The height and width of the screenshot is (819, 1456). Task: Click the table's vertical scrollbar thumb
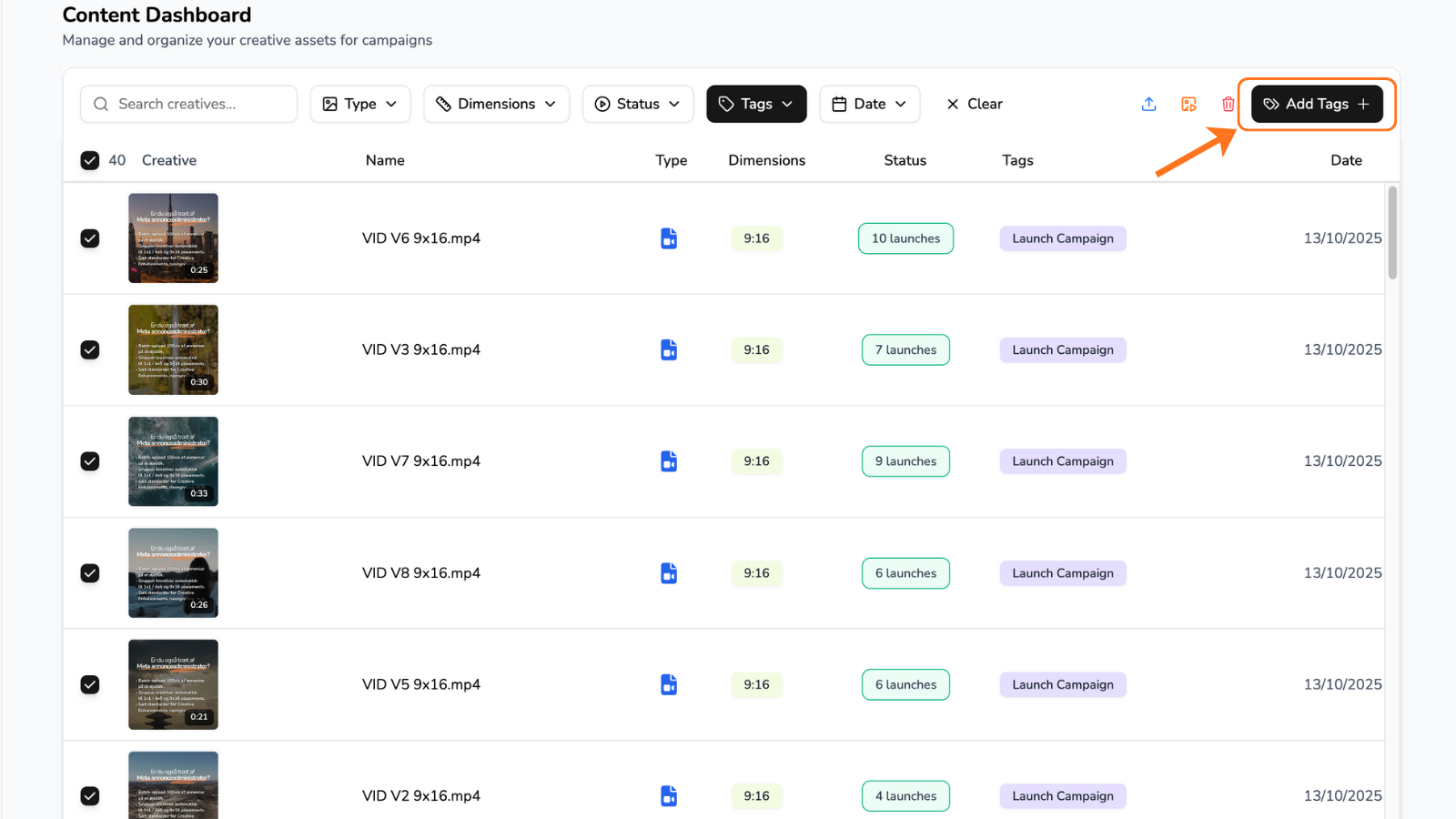pyautogui.click(x=1392, y=233)
